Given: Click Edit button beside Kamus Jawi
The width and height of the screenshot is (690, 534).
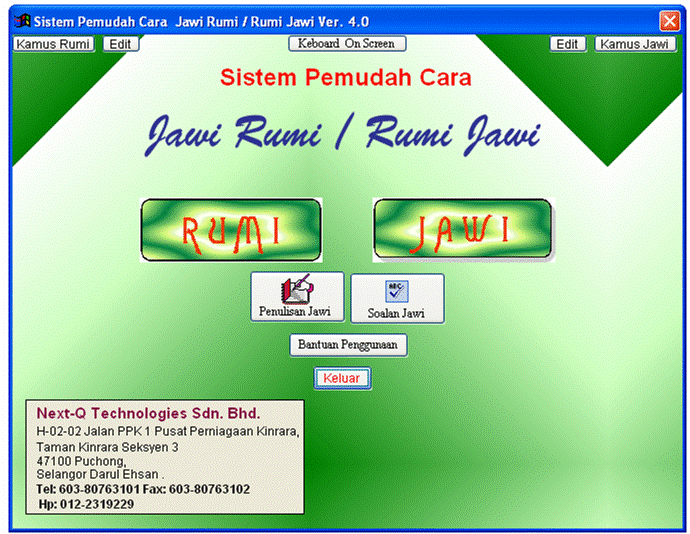Looking at the screenshot, I should point(567,44).
